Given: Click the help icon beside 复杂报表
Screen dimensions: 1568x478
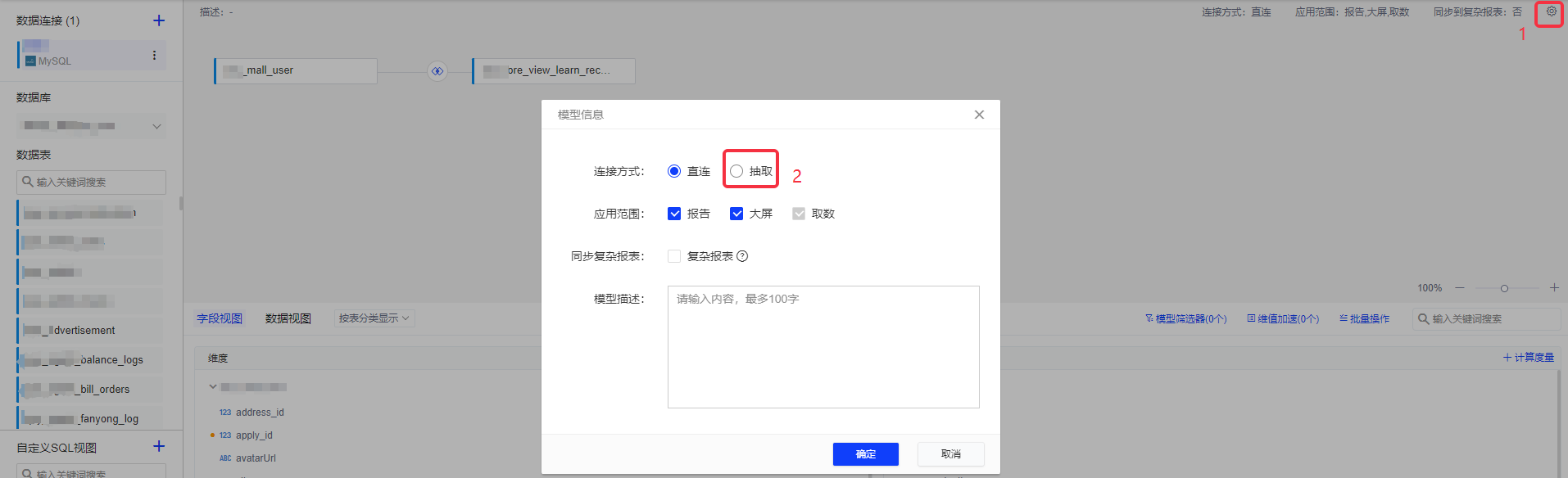Looking at the screenshot, I should pos(742,256).
